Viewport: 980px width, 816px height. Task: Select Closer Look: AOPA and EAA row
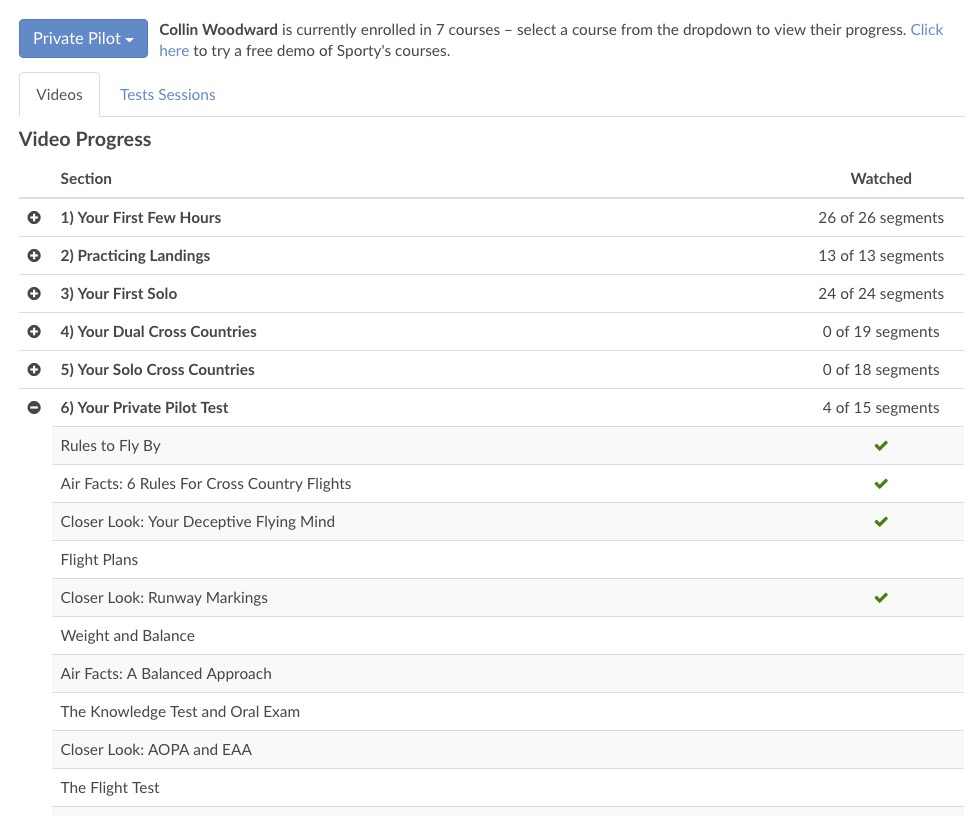156,750
